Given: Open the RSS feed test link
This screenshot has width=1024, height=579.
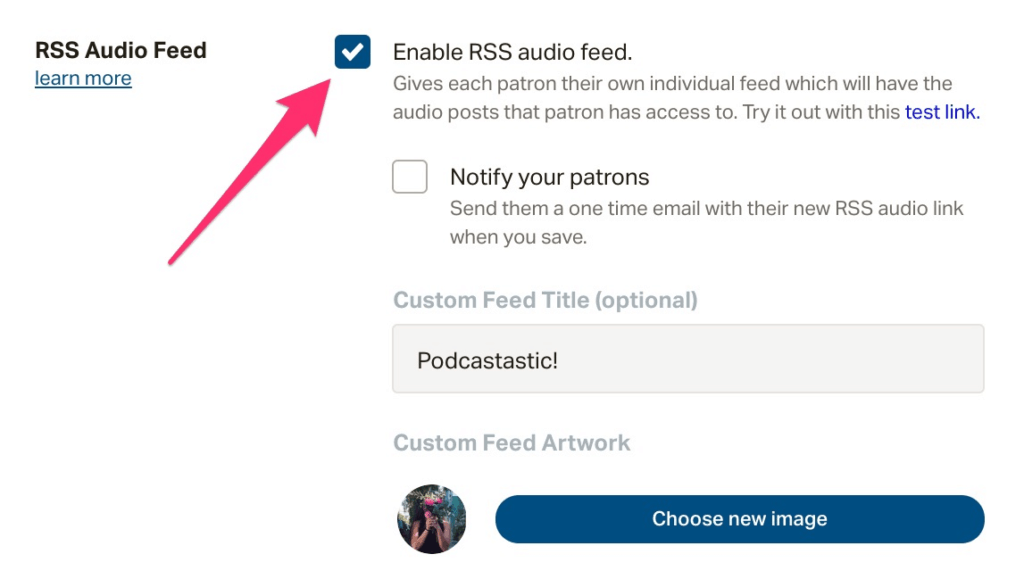Looking at the screenshot, I should [942, 112].
